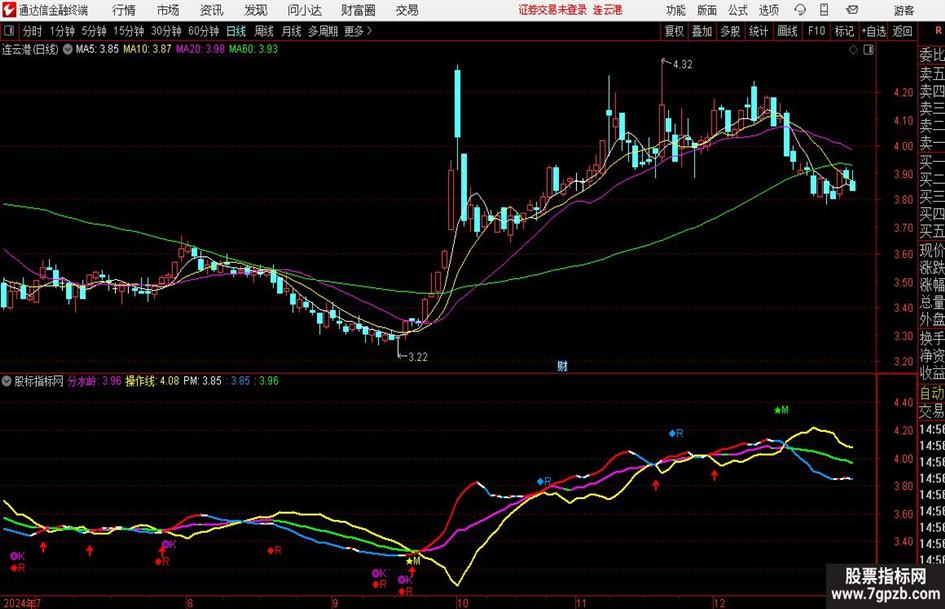Open the 资讯 menu
The height and width of the screenshot is (609, 945).
212,10
